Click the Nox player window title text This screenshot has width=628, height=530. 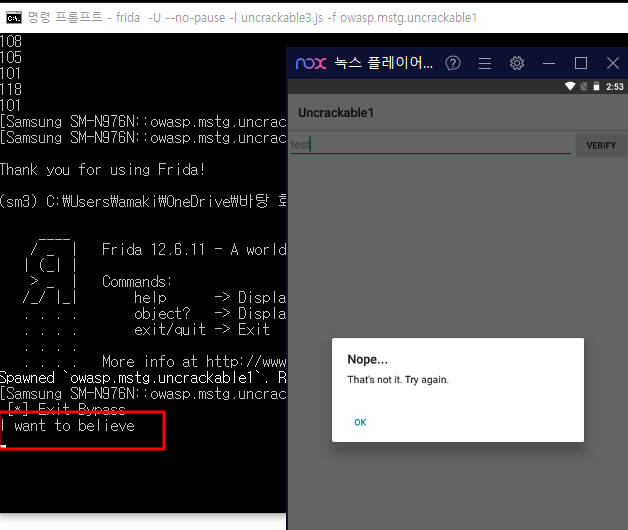[383, 63]
